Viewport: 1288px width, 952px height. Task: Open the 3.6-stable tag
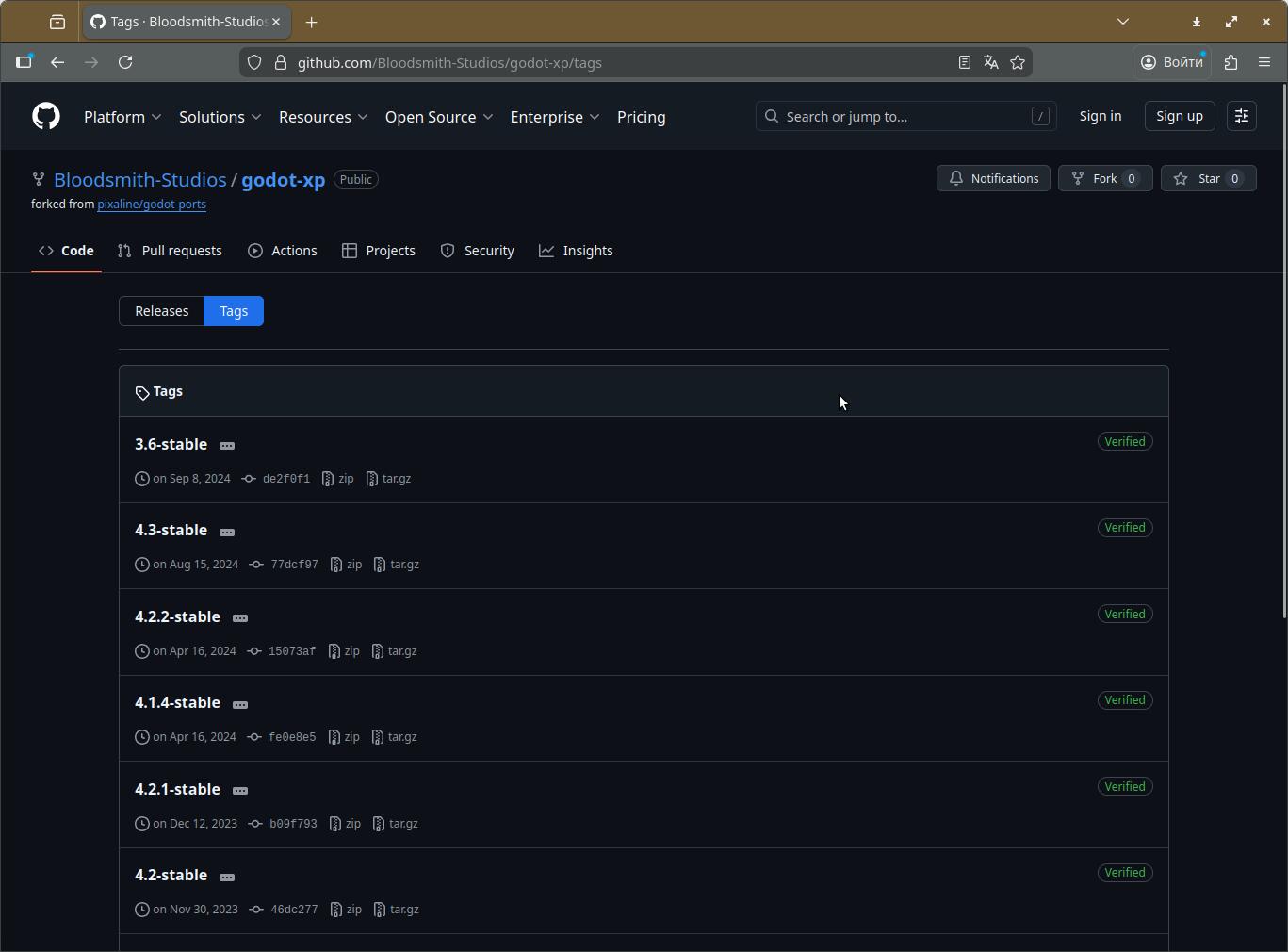point(171,444)
